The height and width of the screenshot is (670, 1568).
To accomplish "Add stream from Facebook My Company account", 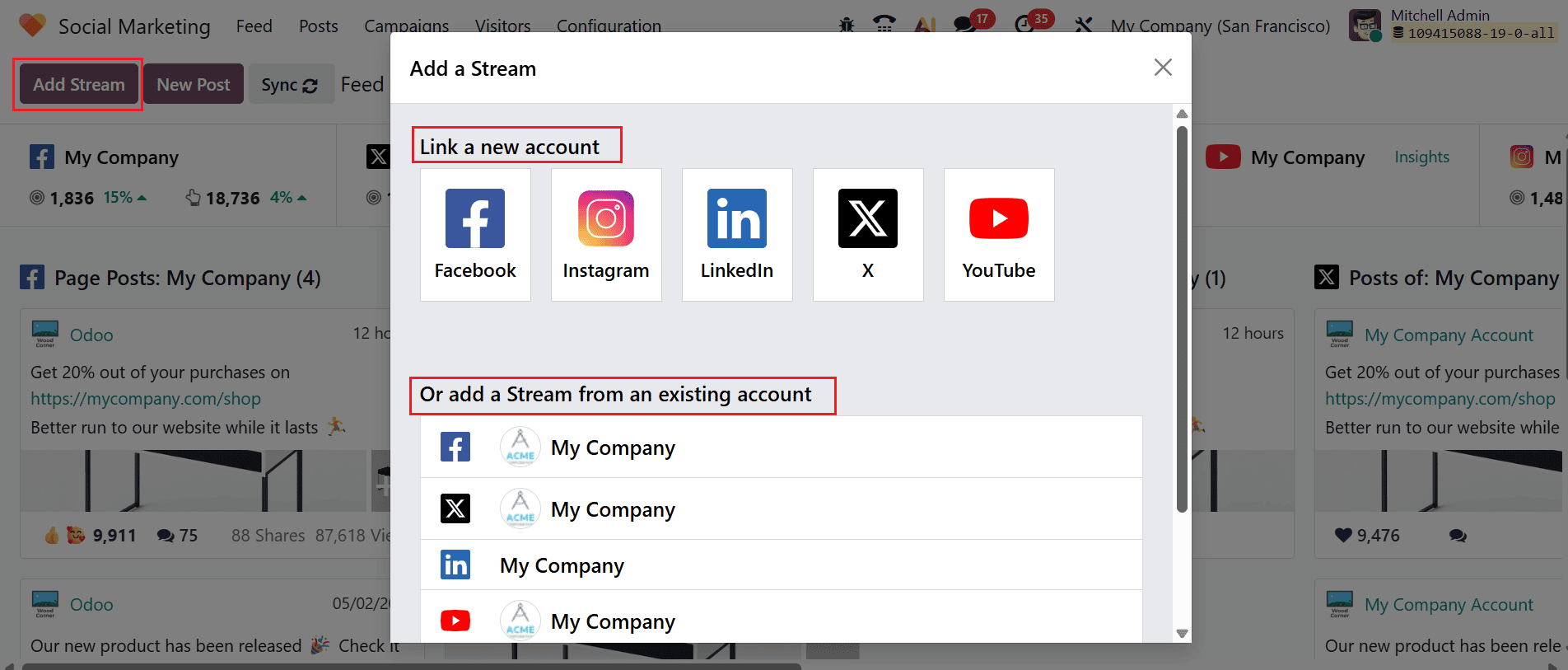I will (782, 447).
